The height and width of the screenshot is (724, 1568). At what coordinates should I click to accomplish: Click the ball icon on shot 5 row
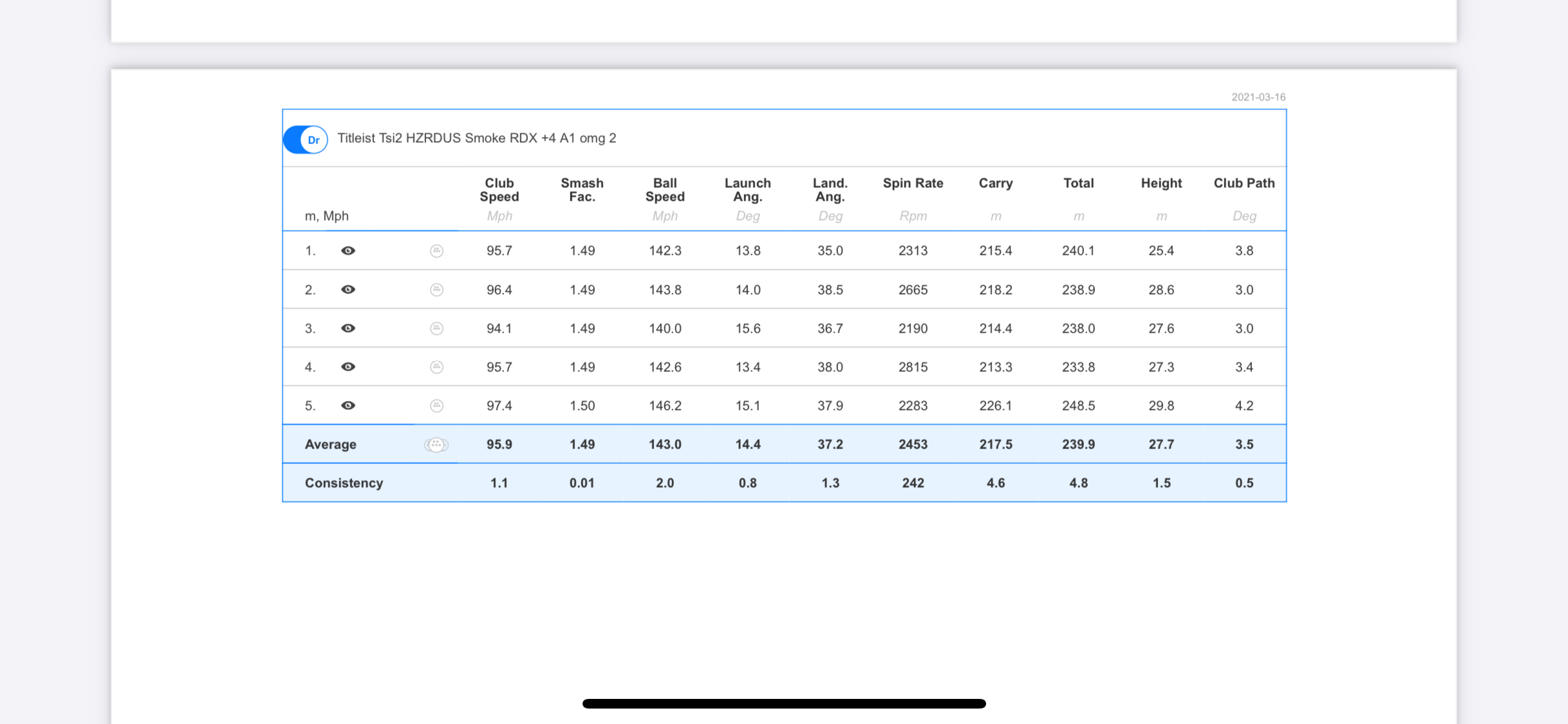coord(436,405)
